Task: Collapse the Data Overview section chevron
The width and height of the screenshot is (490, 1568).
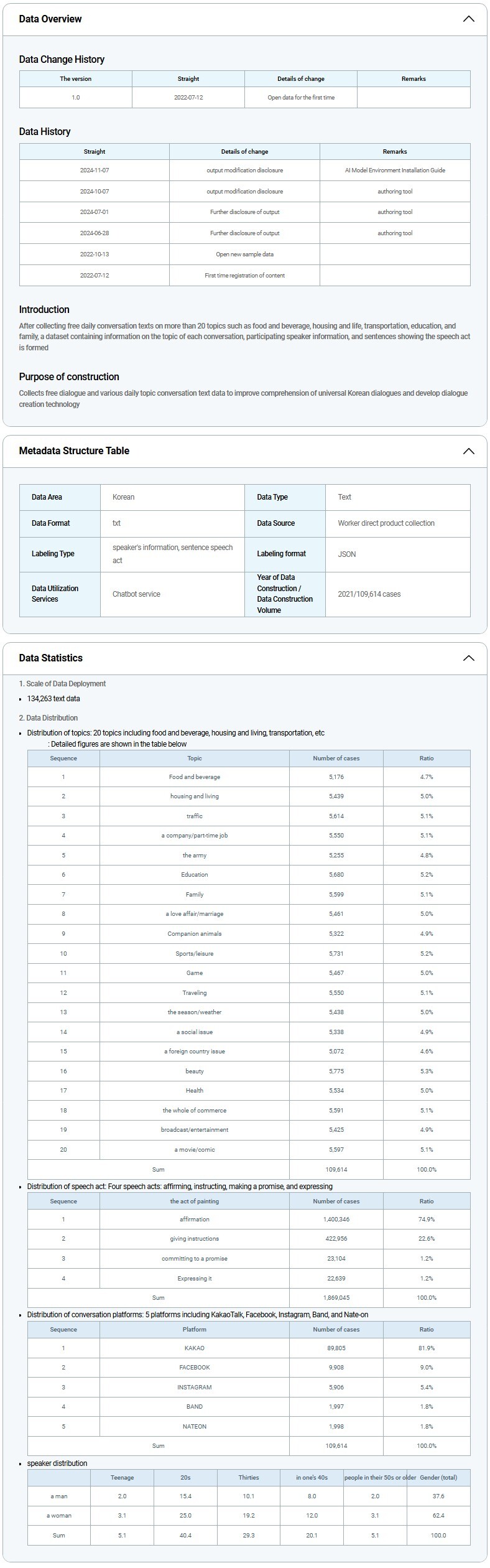Action: pos(468,19)
